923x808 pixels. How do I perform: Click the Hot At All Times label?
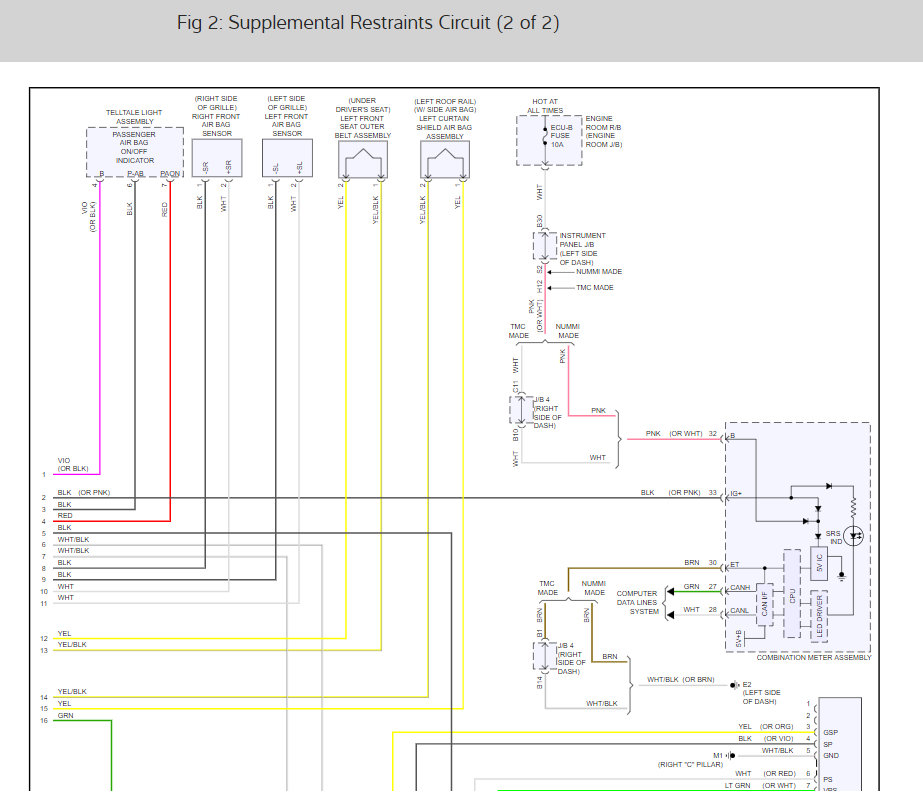(x=546, y=105)
